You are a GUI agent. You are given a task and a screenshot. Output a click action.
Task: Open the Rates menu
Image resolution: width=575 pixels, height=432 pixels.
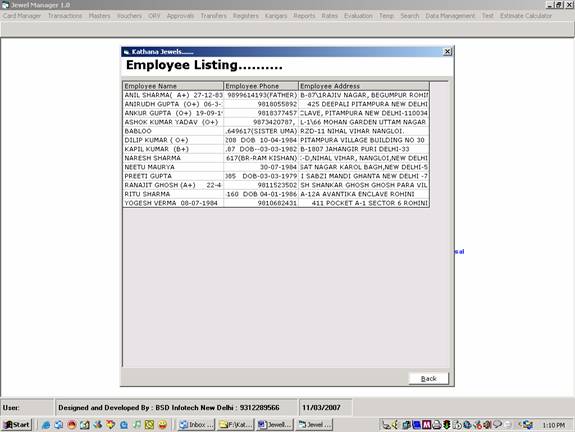pyautogui.click(x=330, y=16)
